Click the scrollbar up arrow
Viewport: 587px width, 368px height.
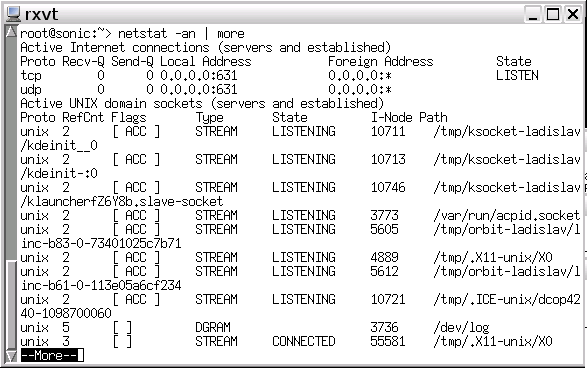click(11, 32)
